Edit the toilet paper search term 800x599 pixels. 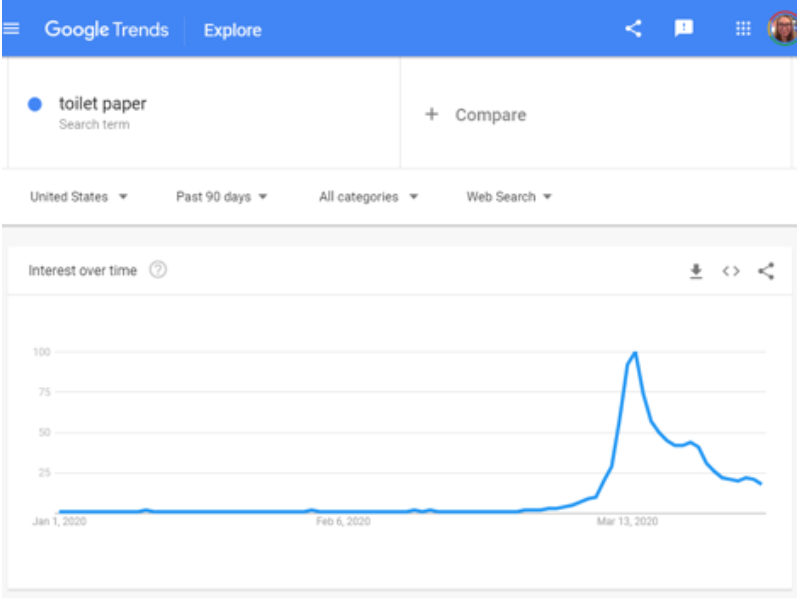(103, 104)
